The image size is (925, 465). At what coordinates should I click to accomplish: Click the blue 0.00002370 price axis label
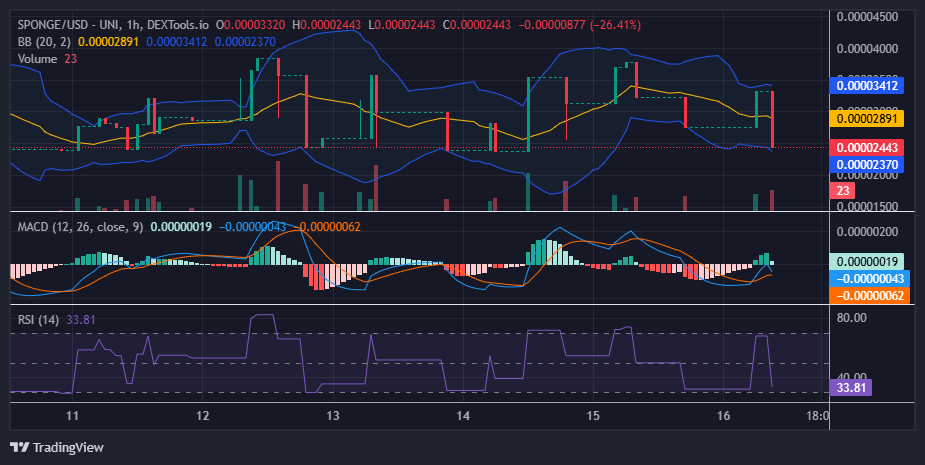pyautogui.click(x=866, y=165)
